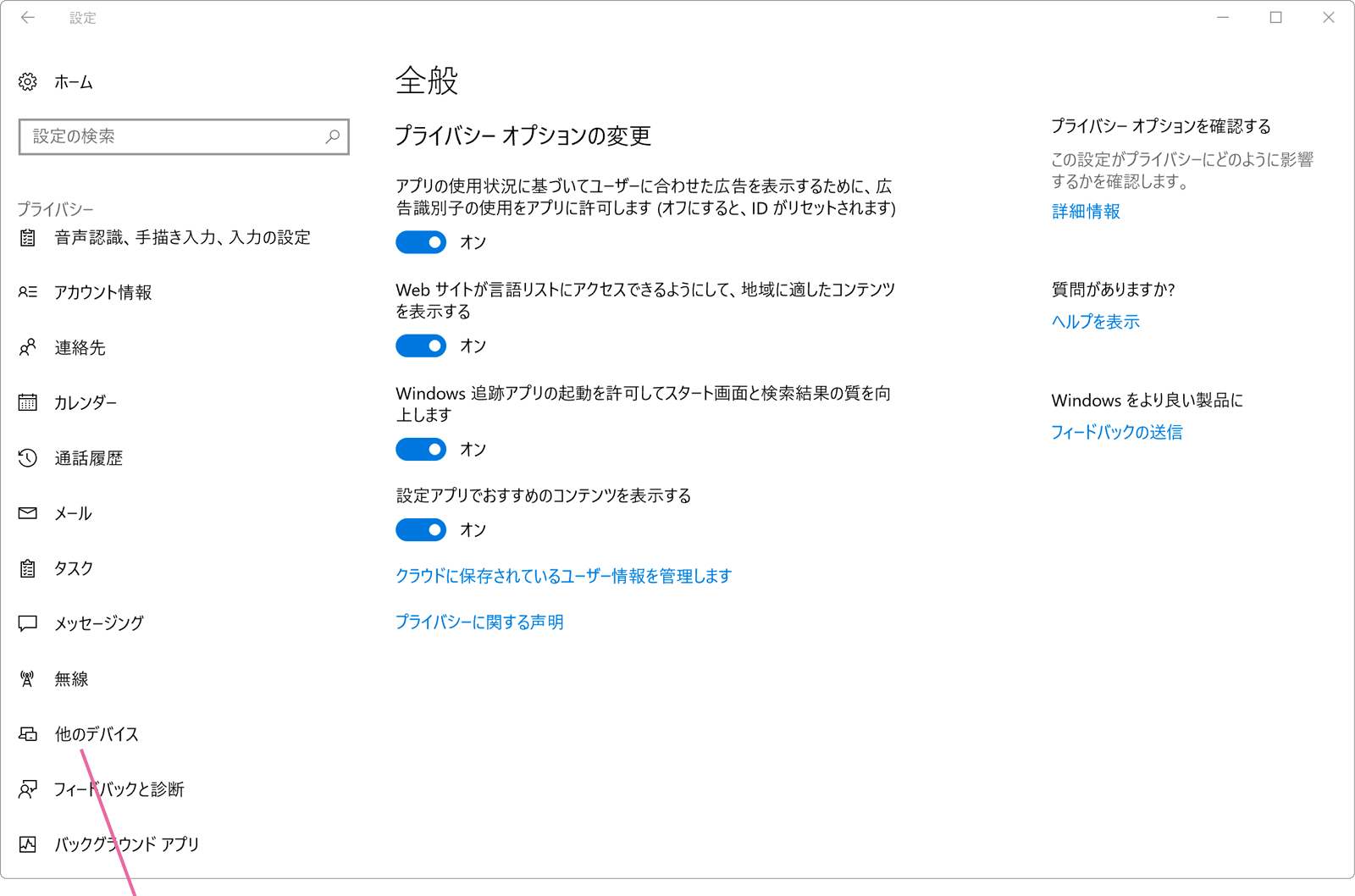1355x896 pixels.
Task: Click the calendar icon
Action: pos(28,402)
